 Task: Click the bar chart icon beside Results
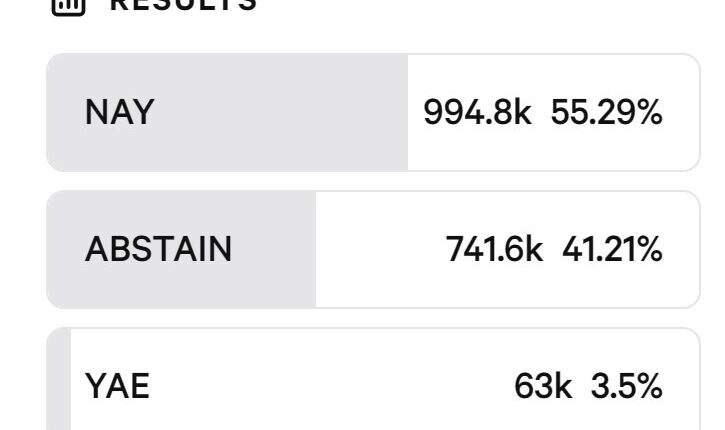pos(67,4)
